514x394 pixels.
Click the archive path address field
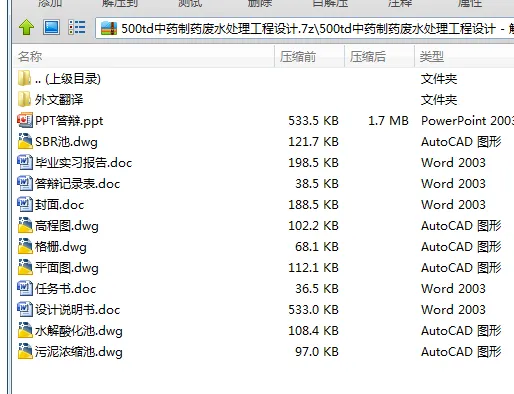pyautogui.click(x=305, y=29)
